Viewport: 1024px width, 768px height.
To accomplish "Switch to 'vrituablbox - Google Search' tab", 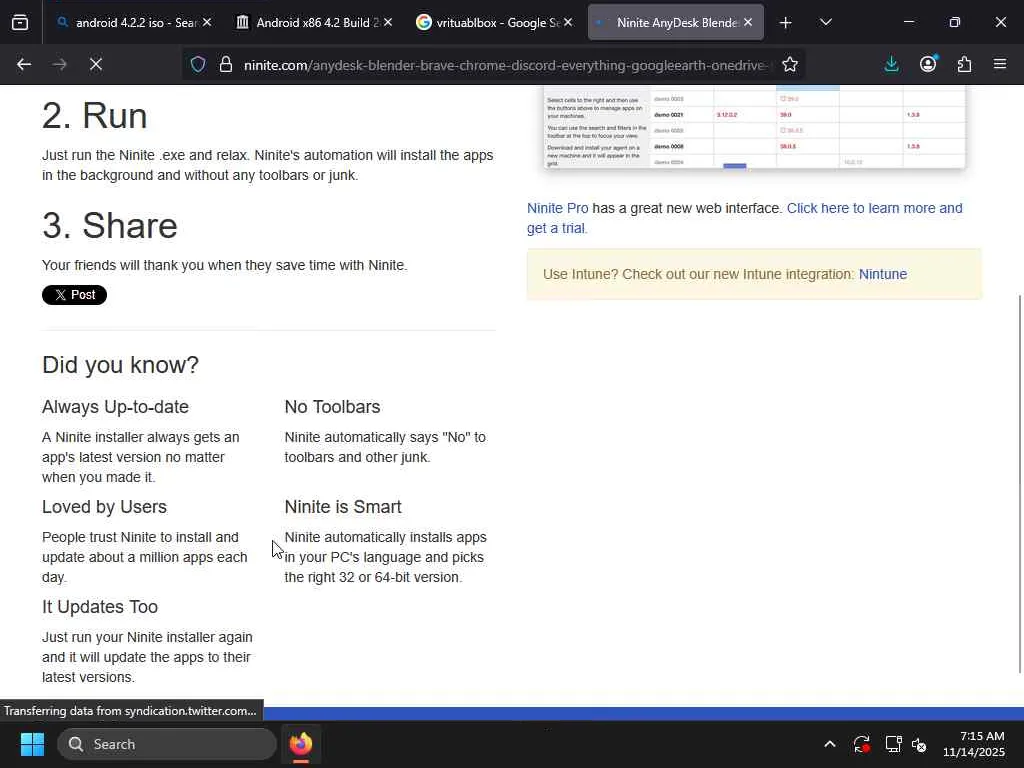I will [x=495, y=23].
